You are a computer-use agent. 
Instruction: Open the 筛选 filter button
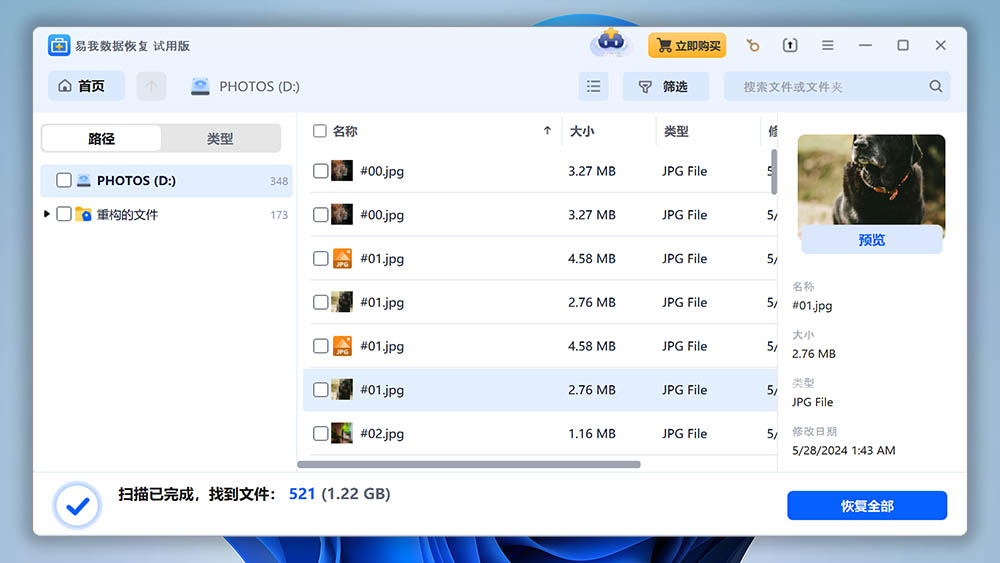[x=666, y=86]
